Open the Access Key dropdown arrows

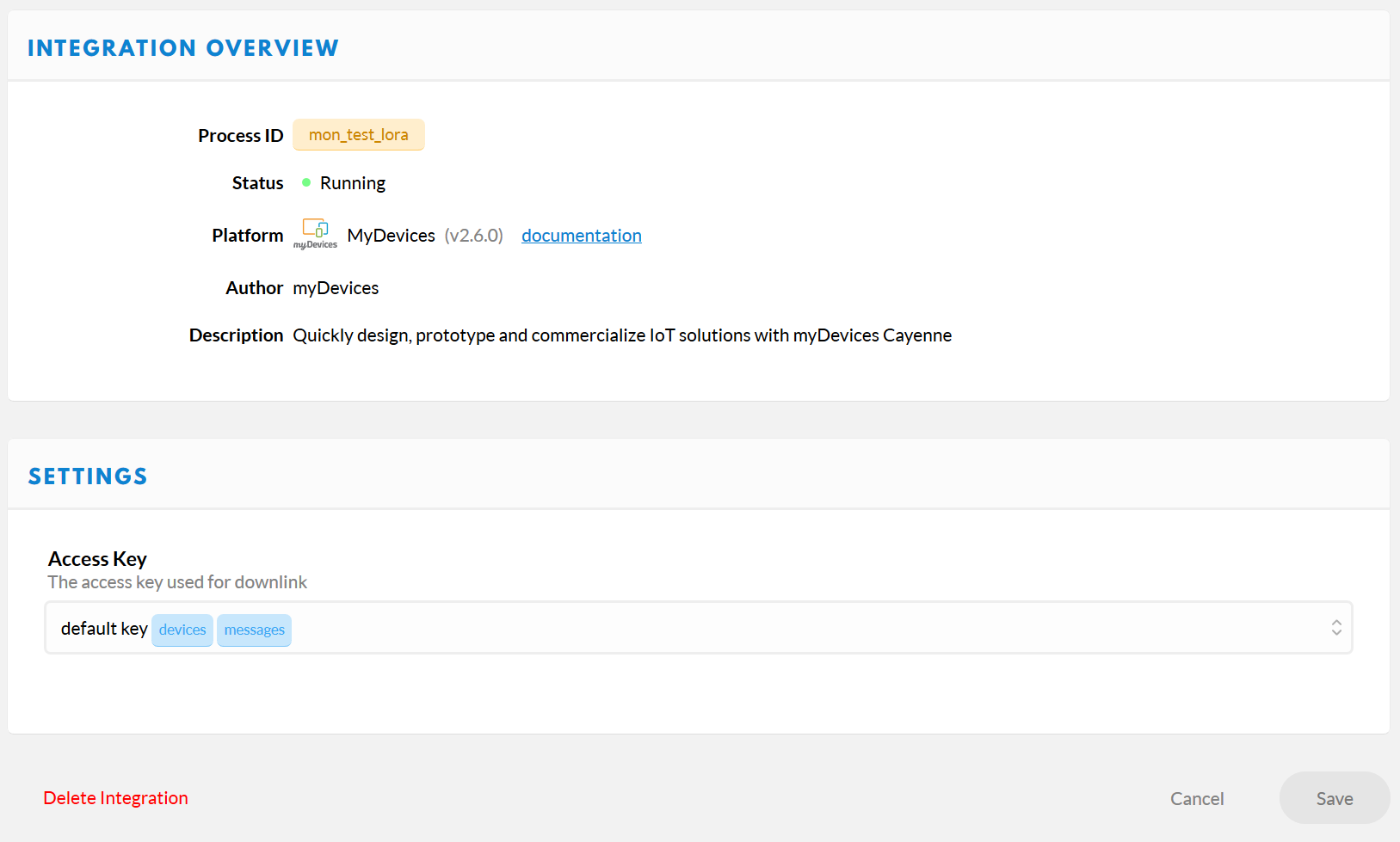point(1335,628)
